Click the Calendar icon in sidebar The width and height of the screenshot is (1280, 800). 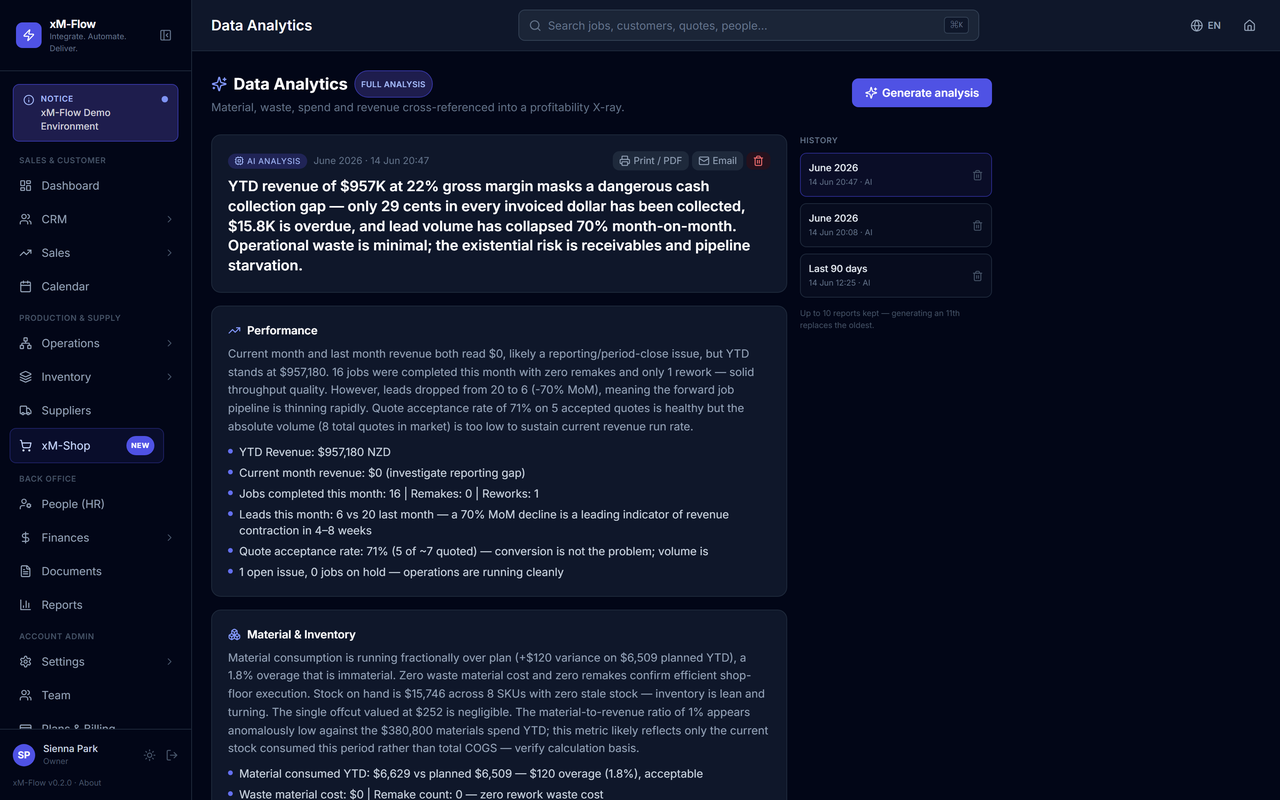click(x=26, y=286)
